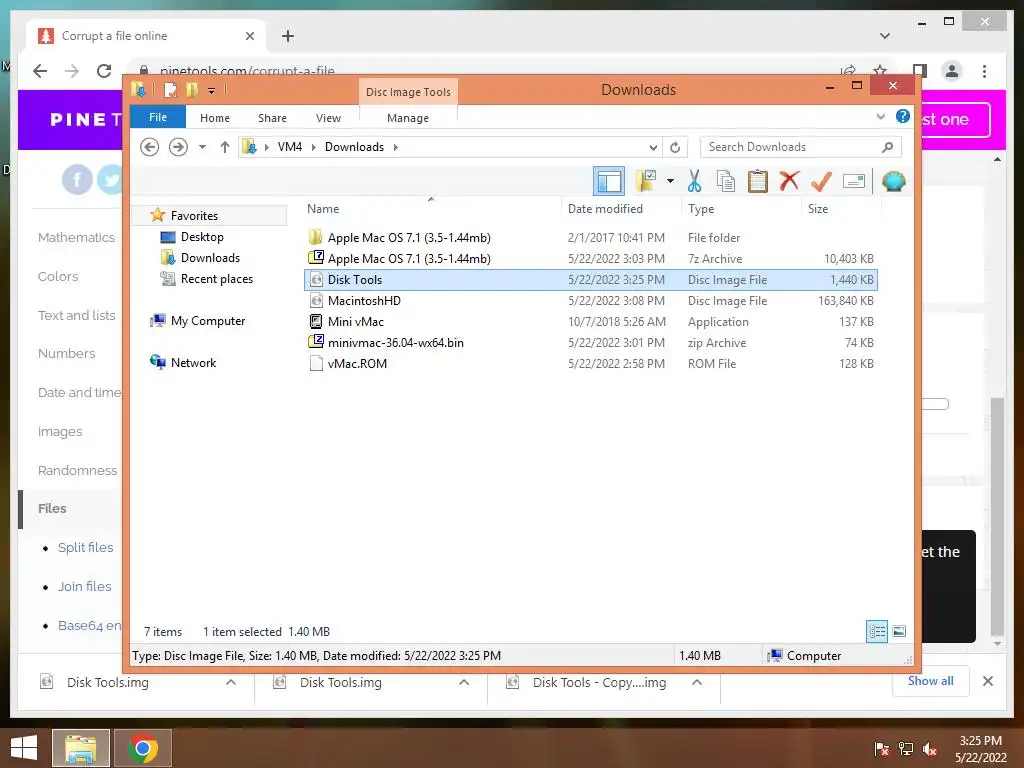The image size is (1024, 768).
Task: Click Show all in Chrome downloads bar
Action: 931,680
